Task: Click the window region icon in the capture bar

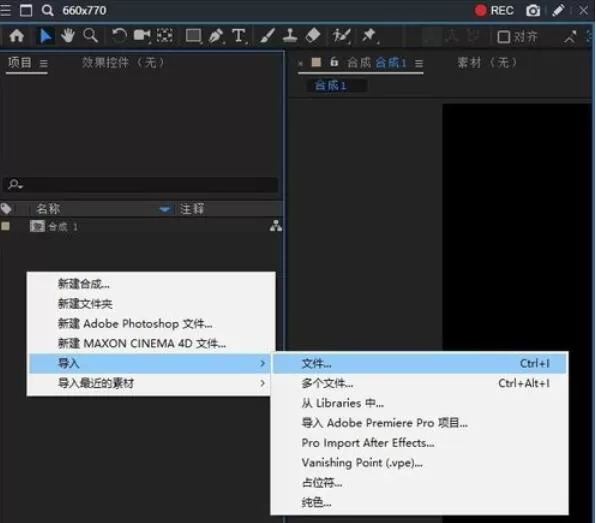Action: pyautogui.click(x=26, y=10)
